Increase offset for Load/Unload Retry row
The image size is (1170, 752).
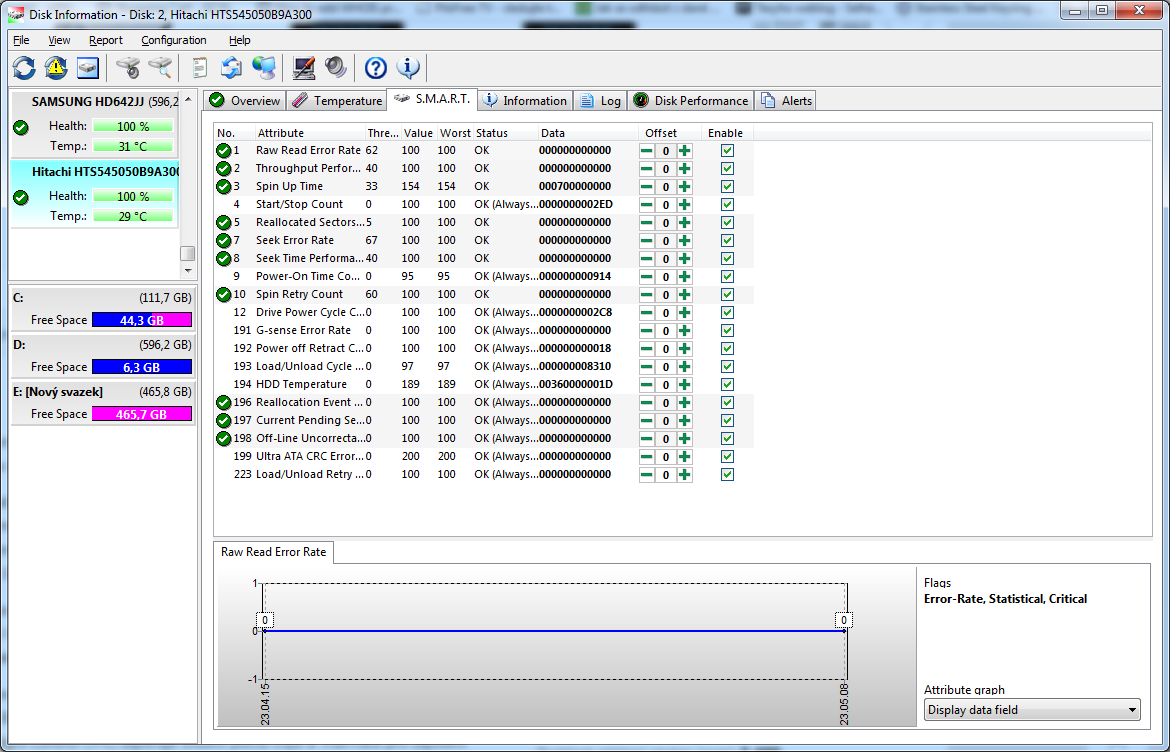[x=684, y=474]
